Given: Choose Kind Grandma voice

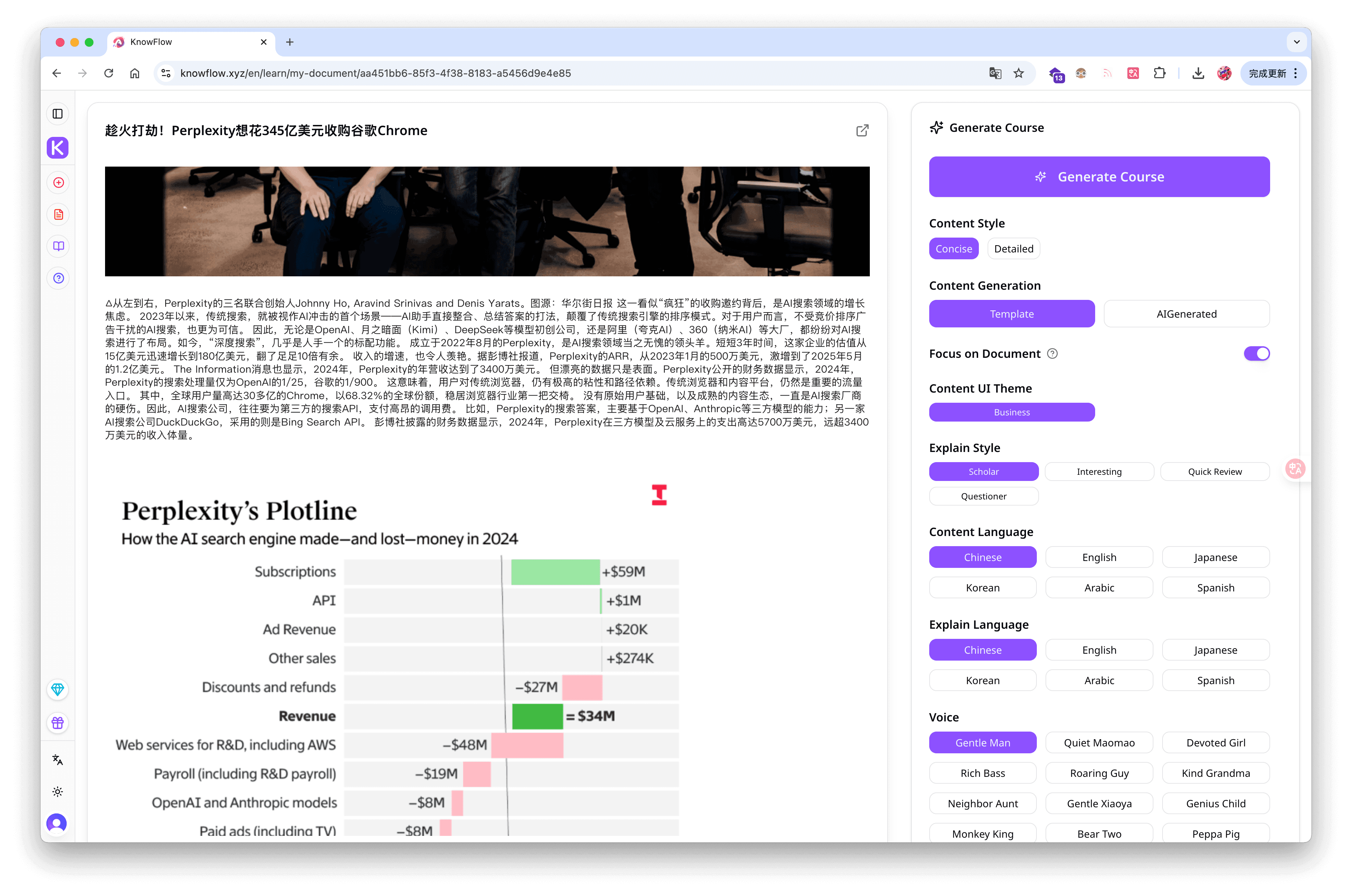Looking at the screenshot, I should [1215, 773].
